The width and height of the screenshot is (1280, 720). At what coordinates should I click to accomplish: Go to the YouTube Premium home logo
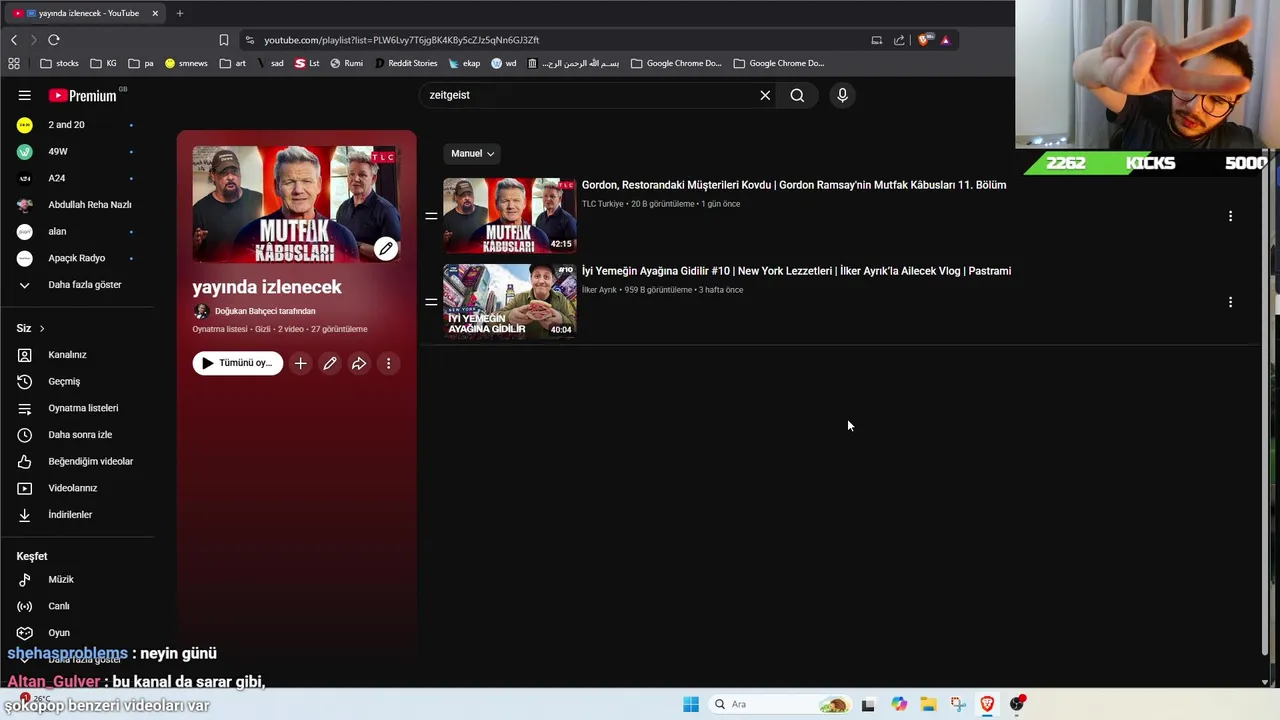[83, 95]
